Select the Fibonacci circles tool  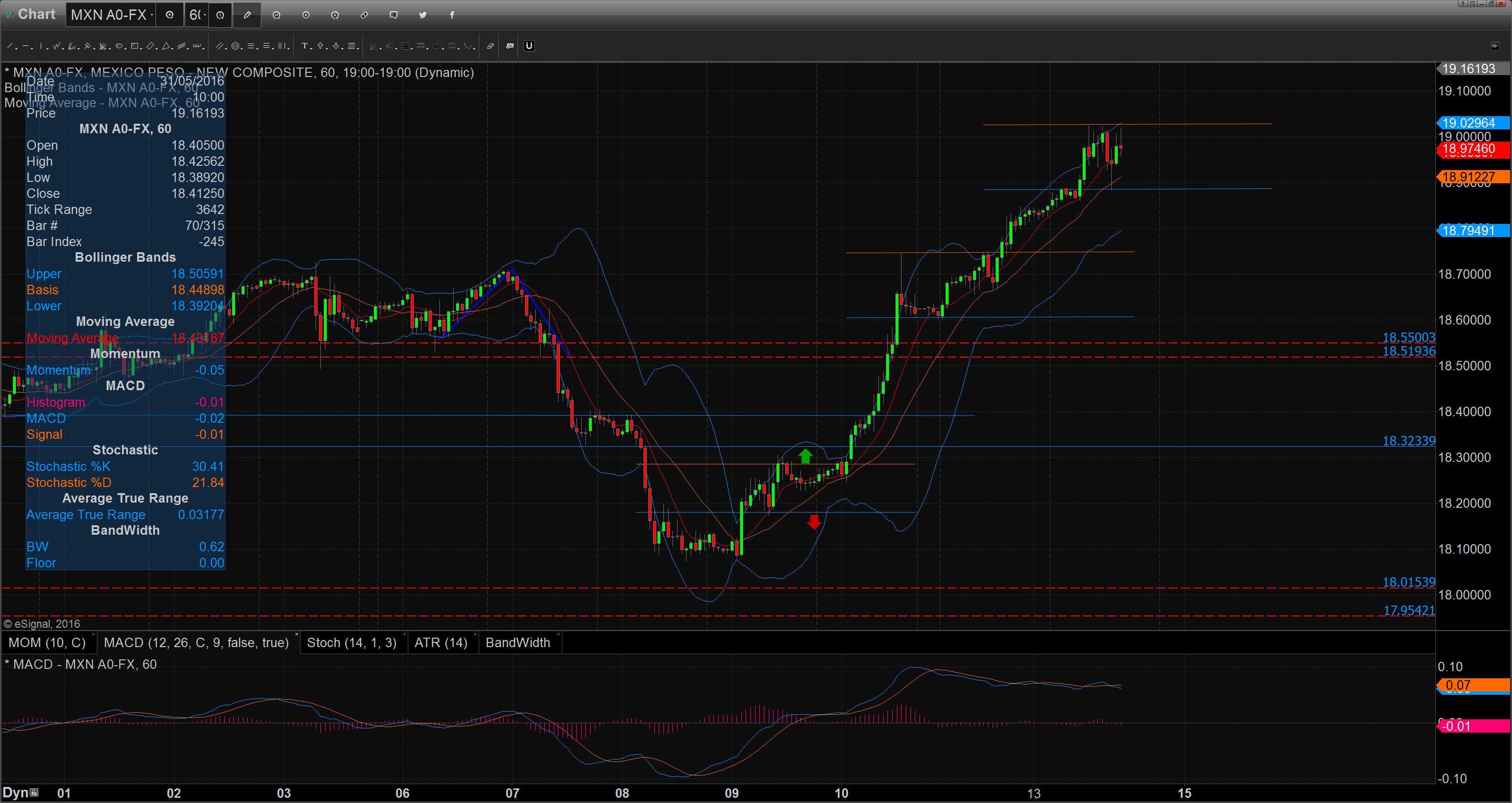(x=235, y=46)
